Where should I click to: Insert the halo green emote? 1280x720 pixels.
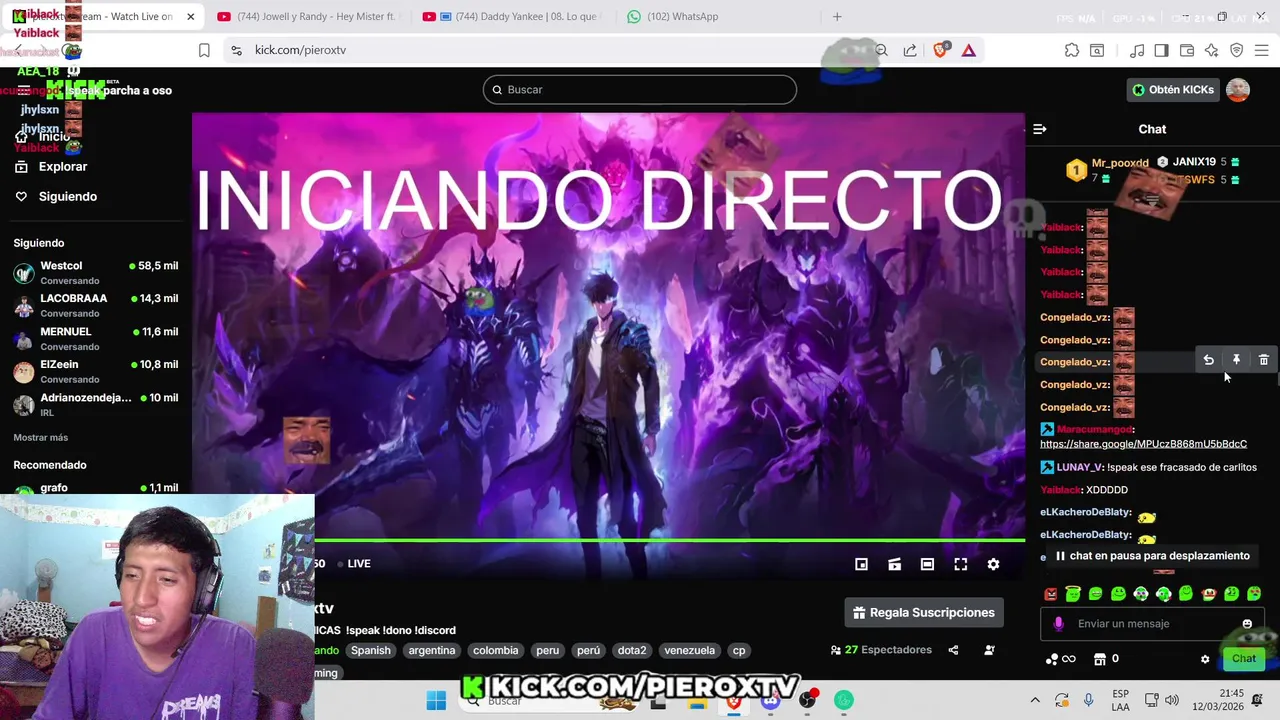click(1073, 594)
